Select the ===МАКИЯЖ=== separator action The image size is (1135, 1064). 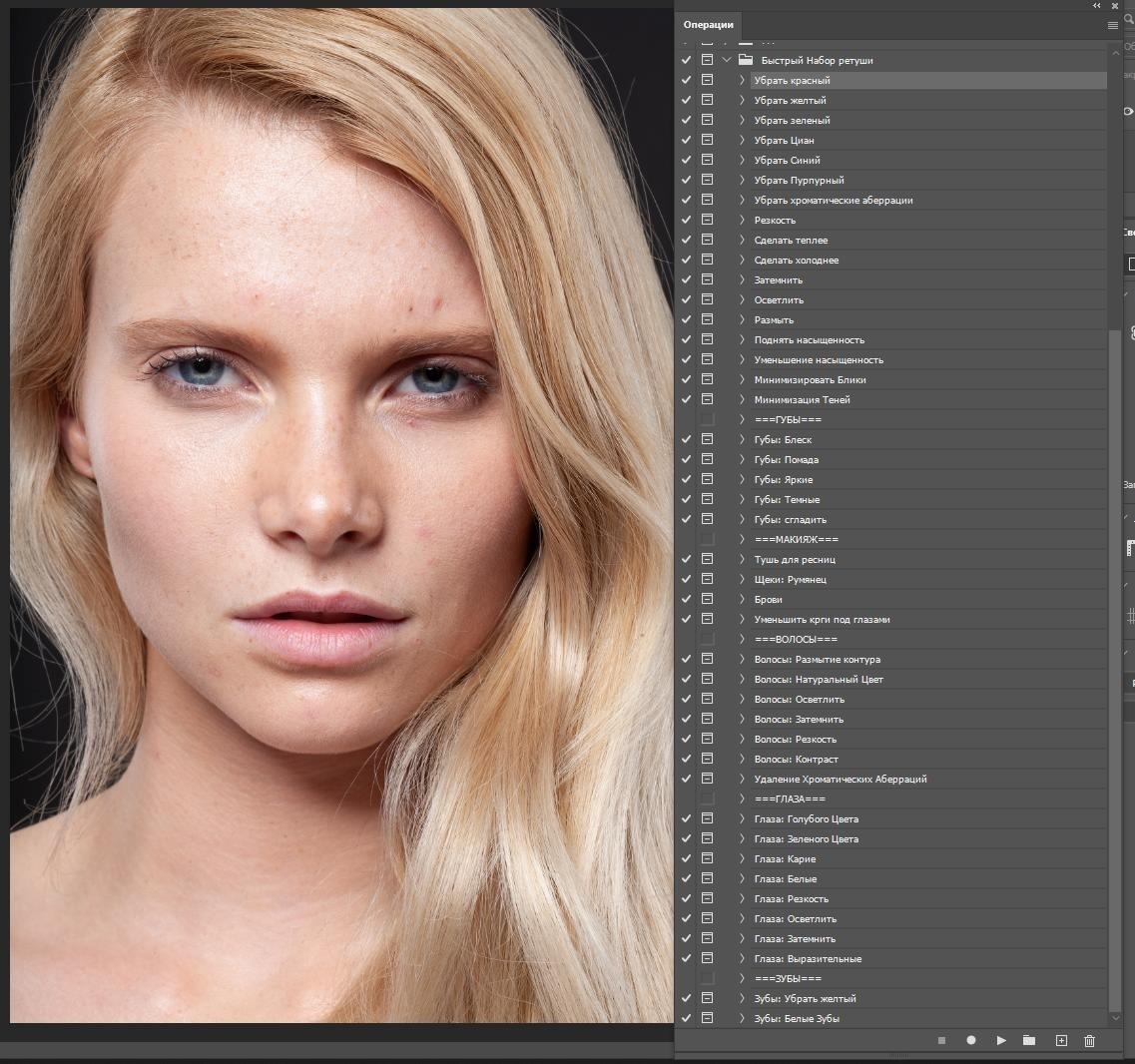point(928,539)
